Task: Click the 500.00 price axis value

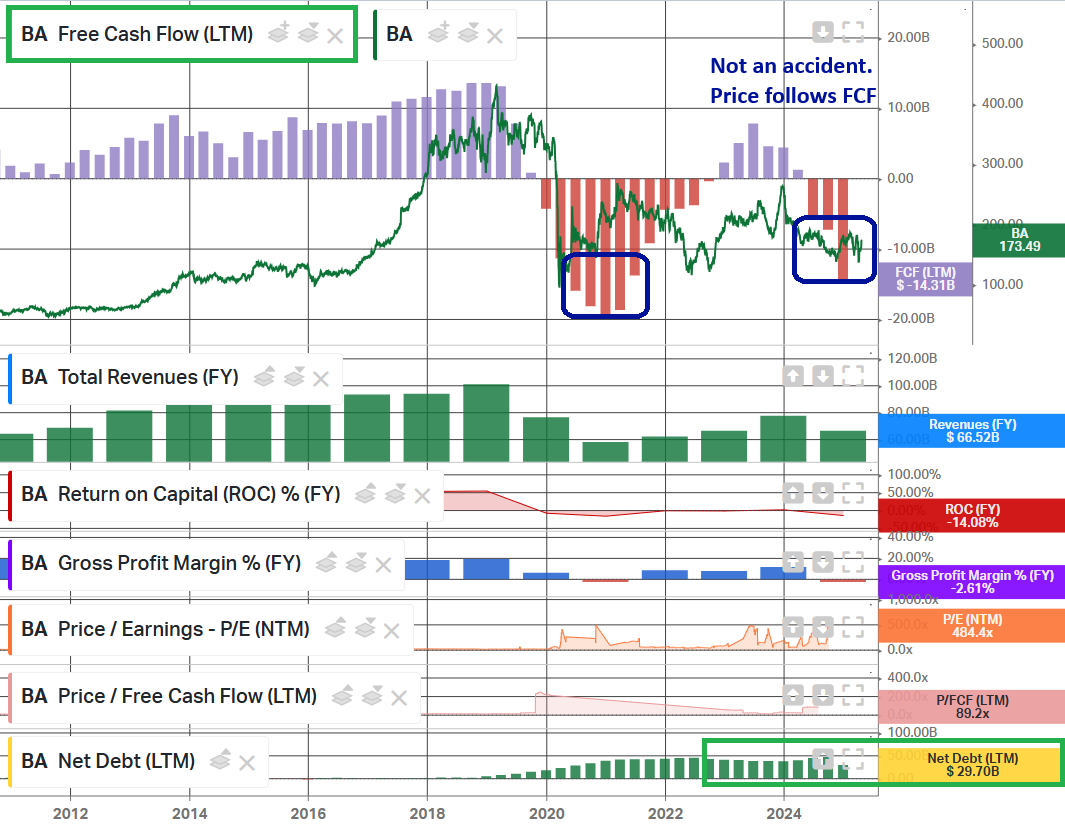Action: pos(1003,43)
